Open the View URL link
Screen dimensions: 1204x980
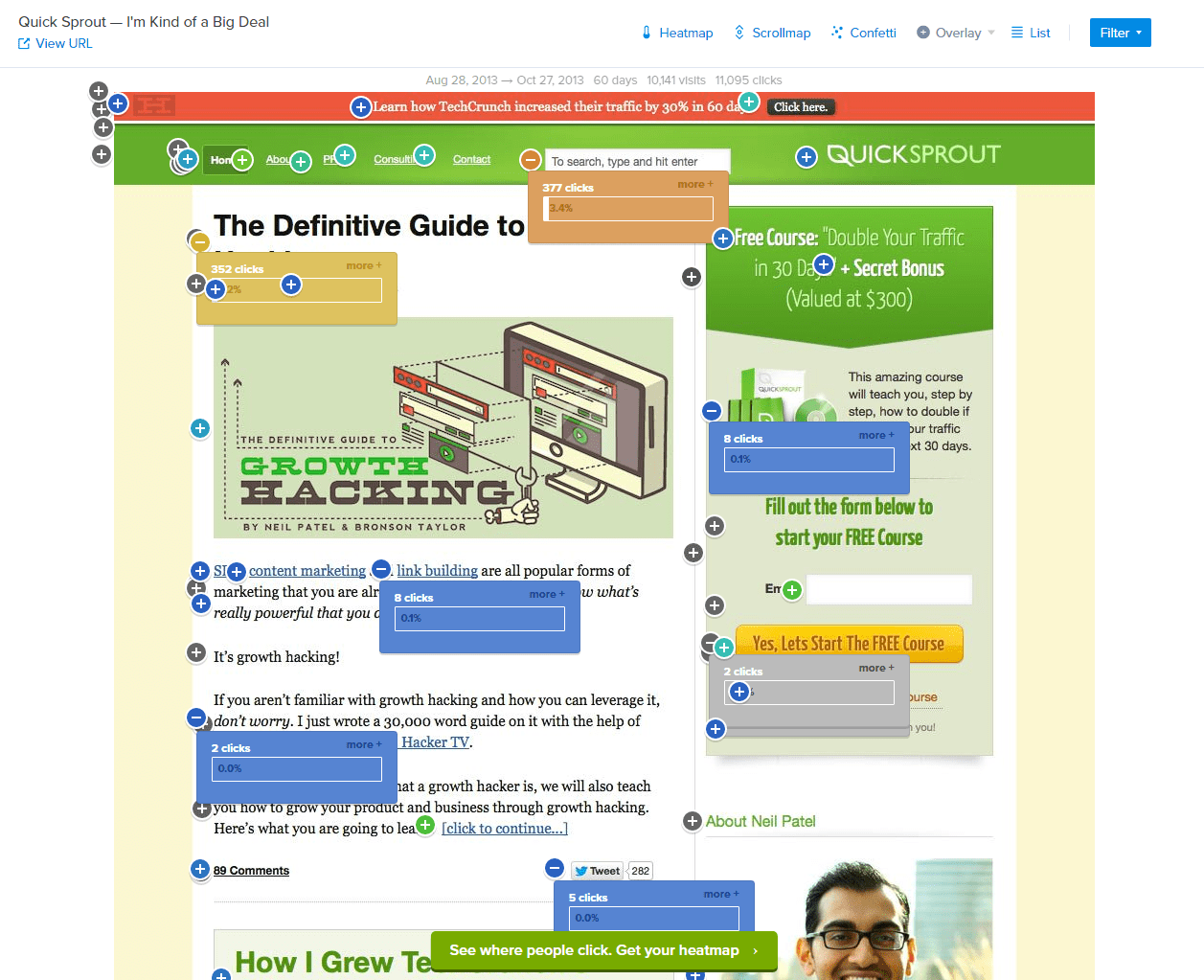pos(56,43)
